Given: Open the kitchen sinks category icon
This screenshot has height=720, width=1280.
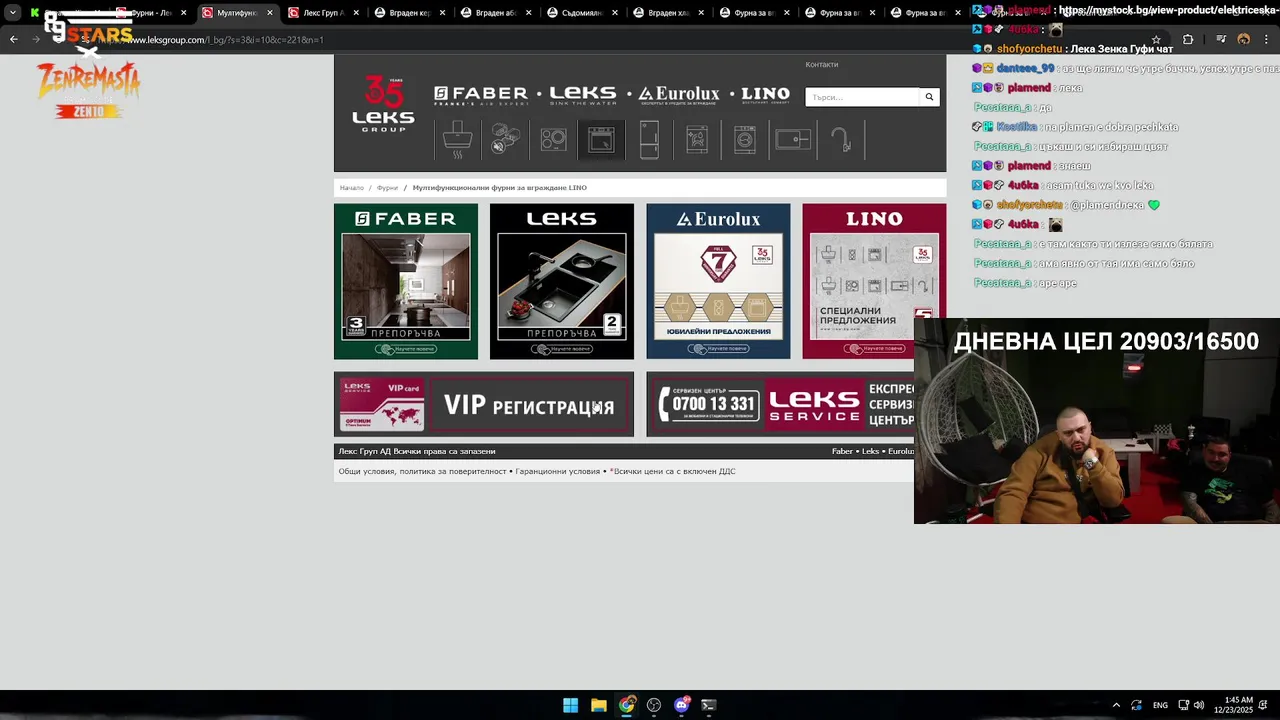Looking at the screenshot, I should click(x=793, y=140).
